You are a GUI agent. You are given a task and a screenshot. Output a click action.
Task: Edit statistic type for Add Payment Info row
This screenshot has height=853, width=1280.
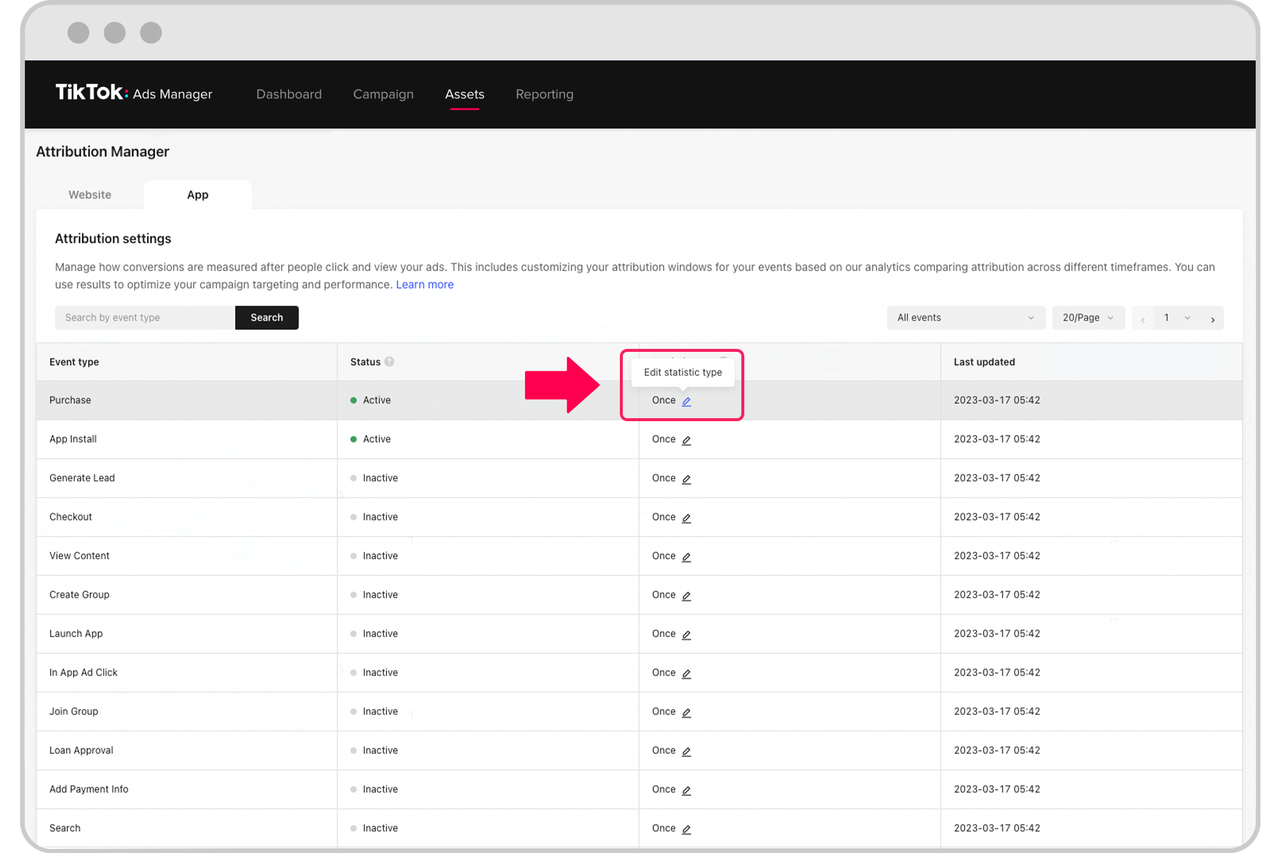[x=686, y=791]
